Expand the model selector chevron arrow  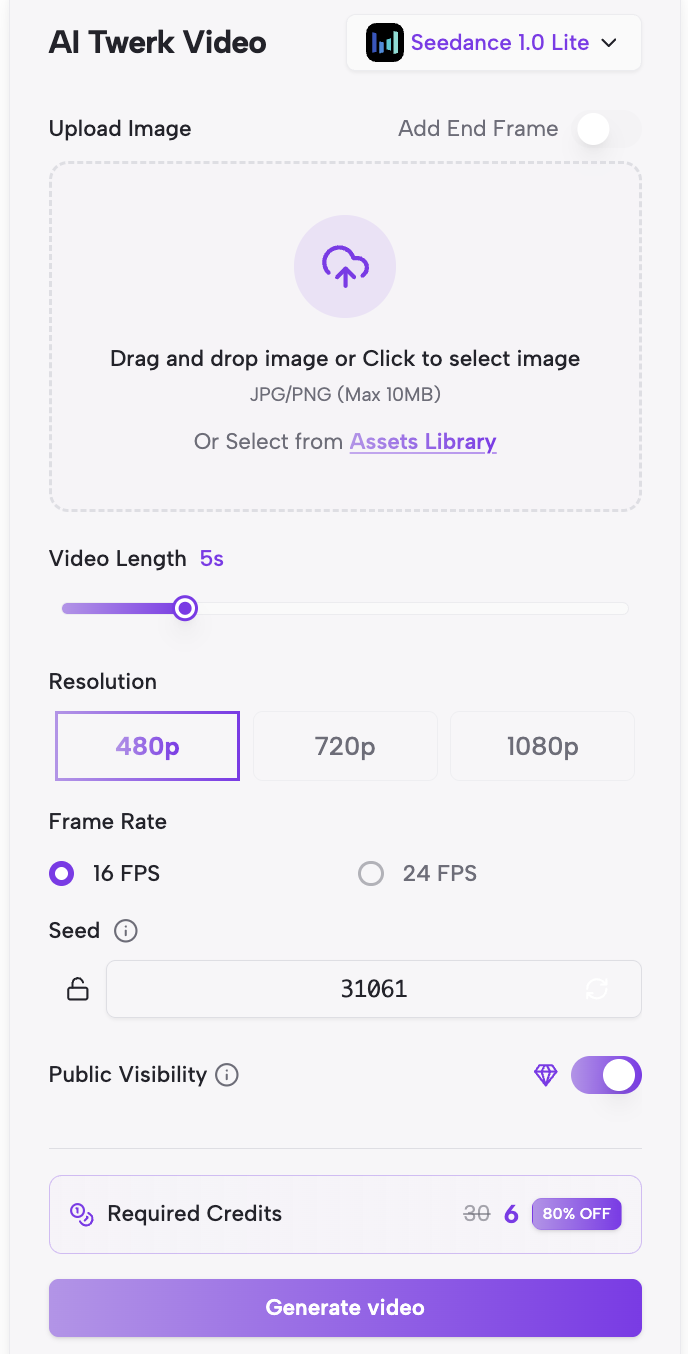tap(609, 43)
